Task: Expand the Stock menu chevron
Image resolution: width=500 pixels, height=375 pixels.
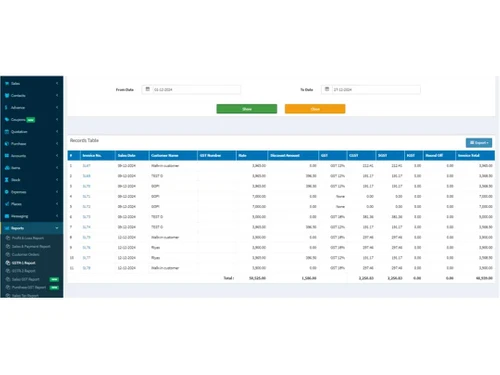Action: (57, 180)
